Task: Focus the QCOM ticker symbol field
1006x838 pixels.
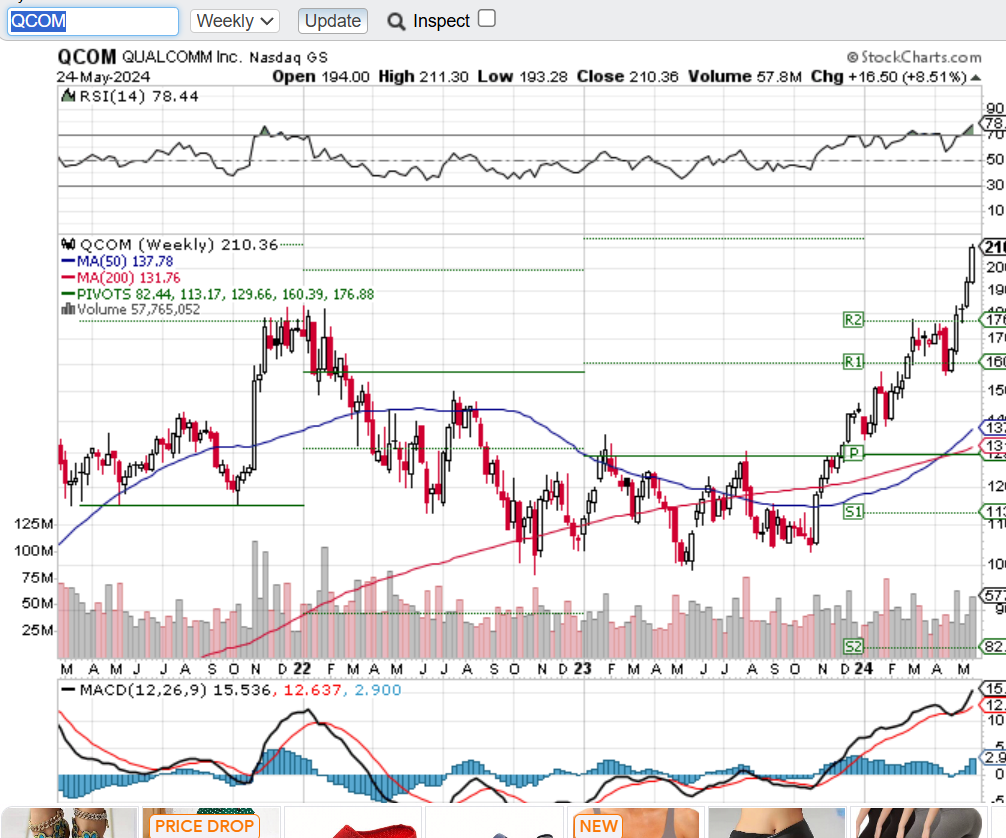Action: pos(93,21)
